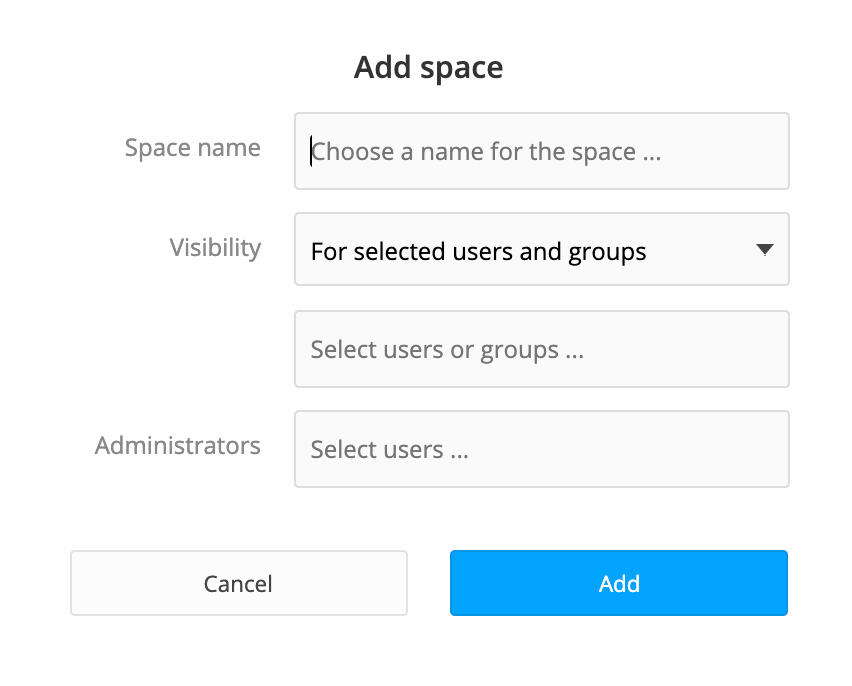The width and height of the screenshot is (852, 686).
Task: Click the 'Add space' dialog heading
Action: pos(428,68)
